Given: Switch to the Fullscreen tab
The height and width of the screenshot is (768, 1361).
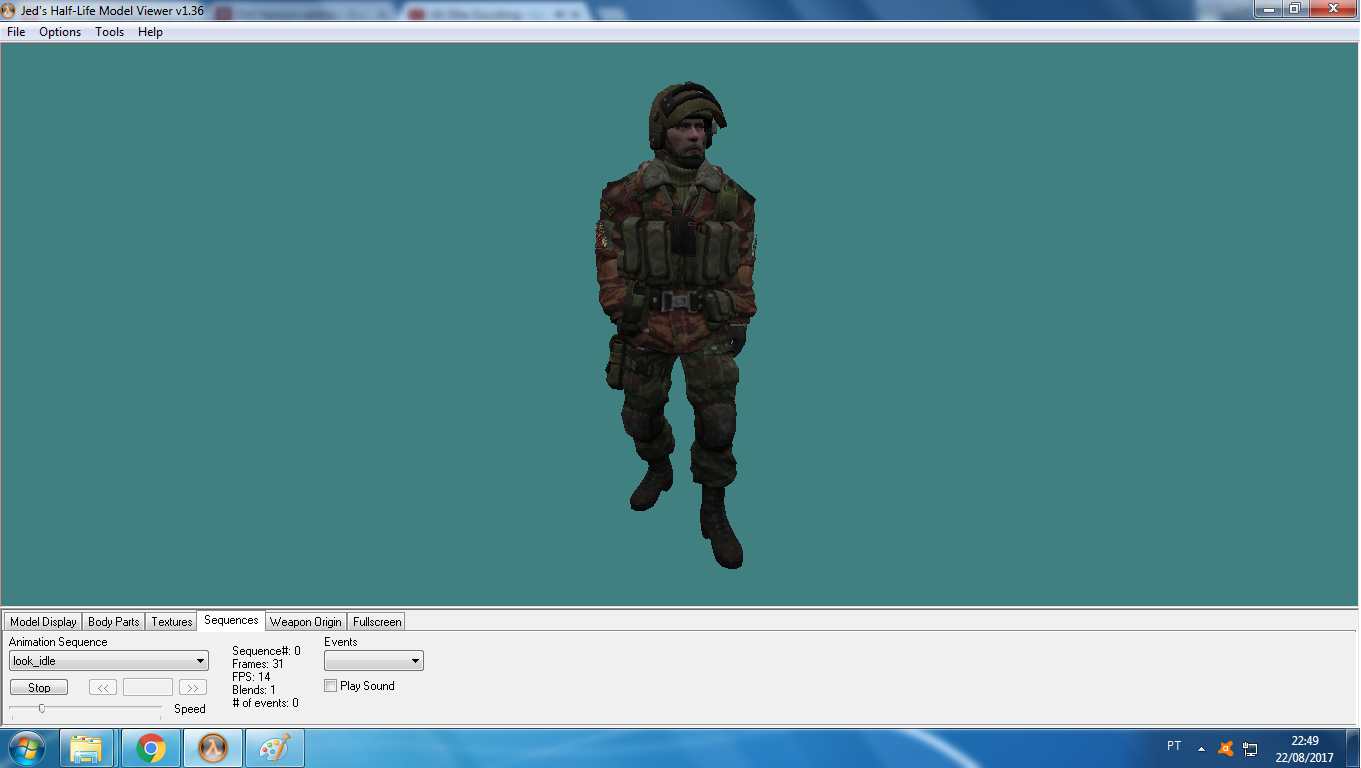Looking at the screenshot, I should tap(377, 622).
